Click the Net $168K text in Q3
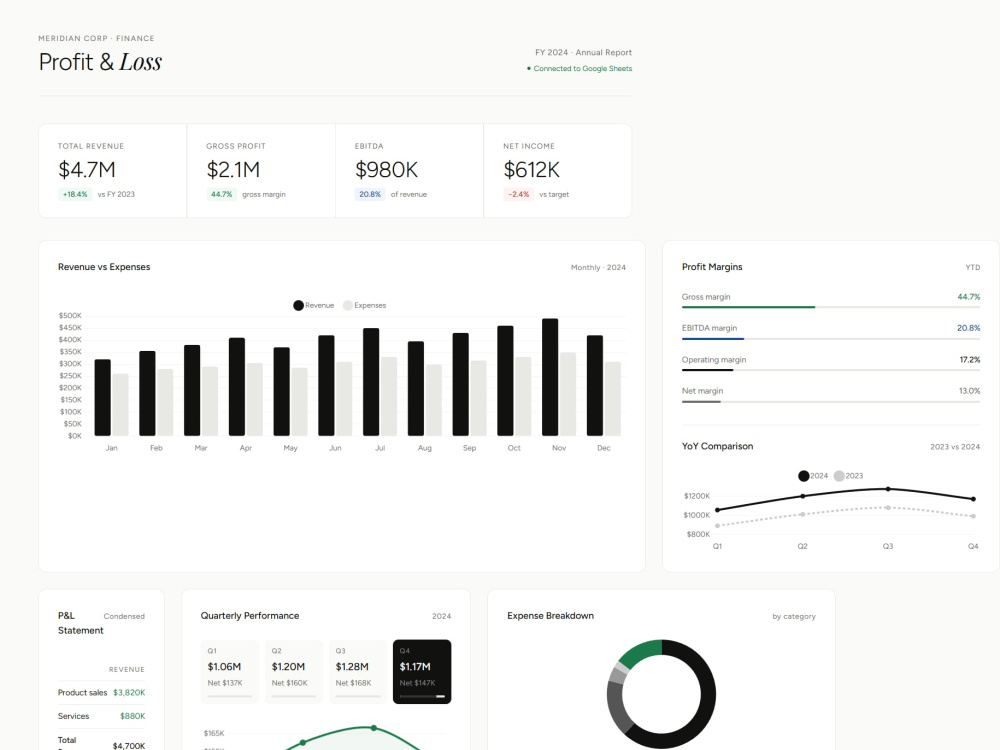 coord(353,683)
